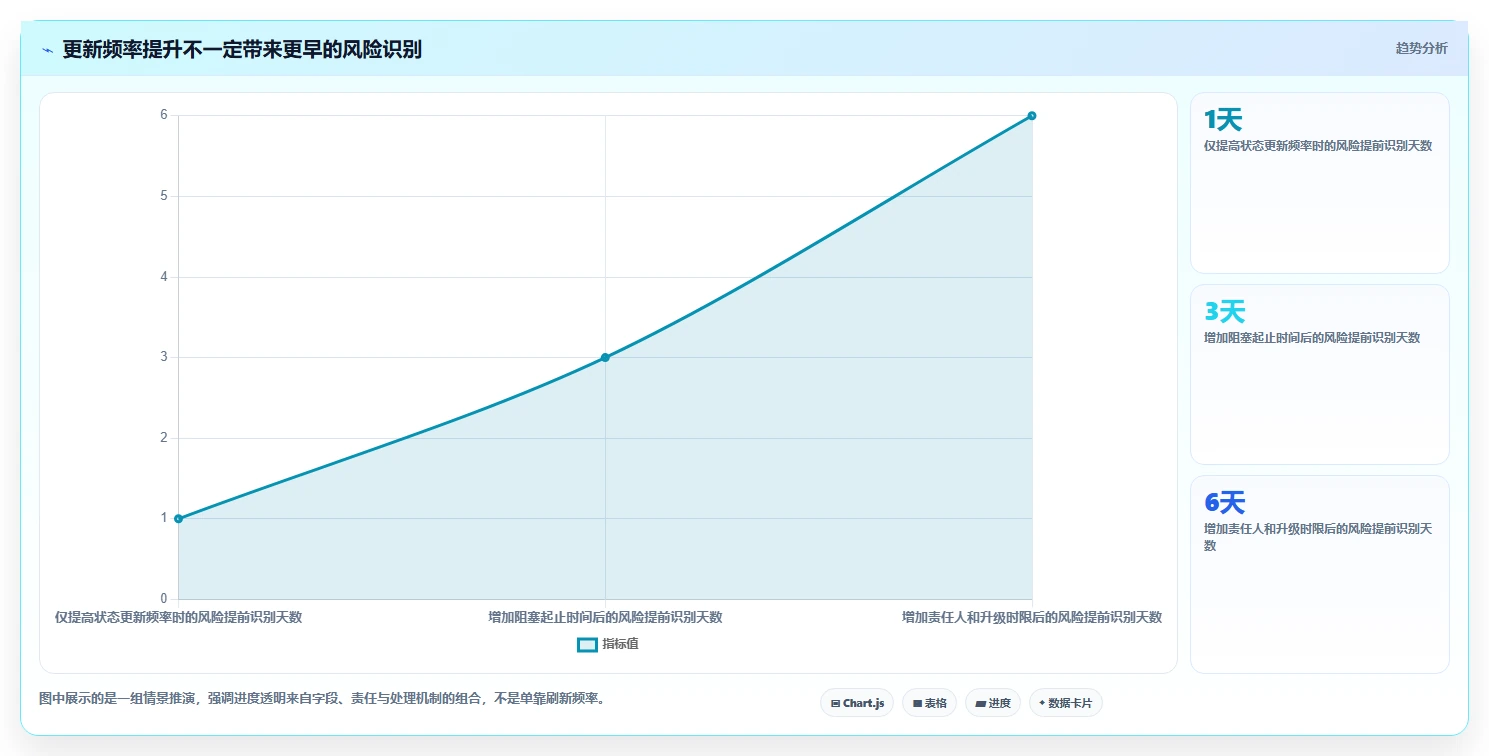Viewport: 1489px width, 756px height.
Task: Click card text 增加阻塞起止时间后的风险提前识别天数
Action: pyautogui.click(x=1312, y=338)
